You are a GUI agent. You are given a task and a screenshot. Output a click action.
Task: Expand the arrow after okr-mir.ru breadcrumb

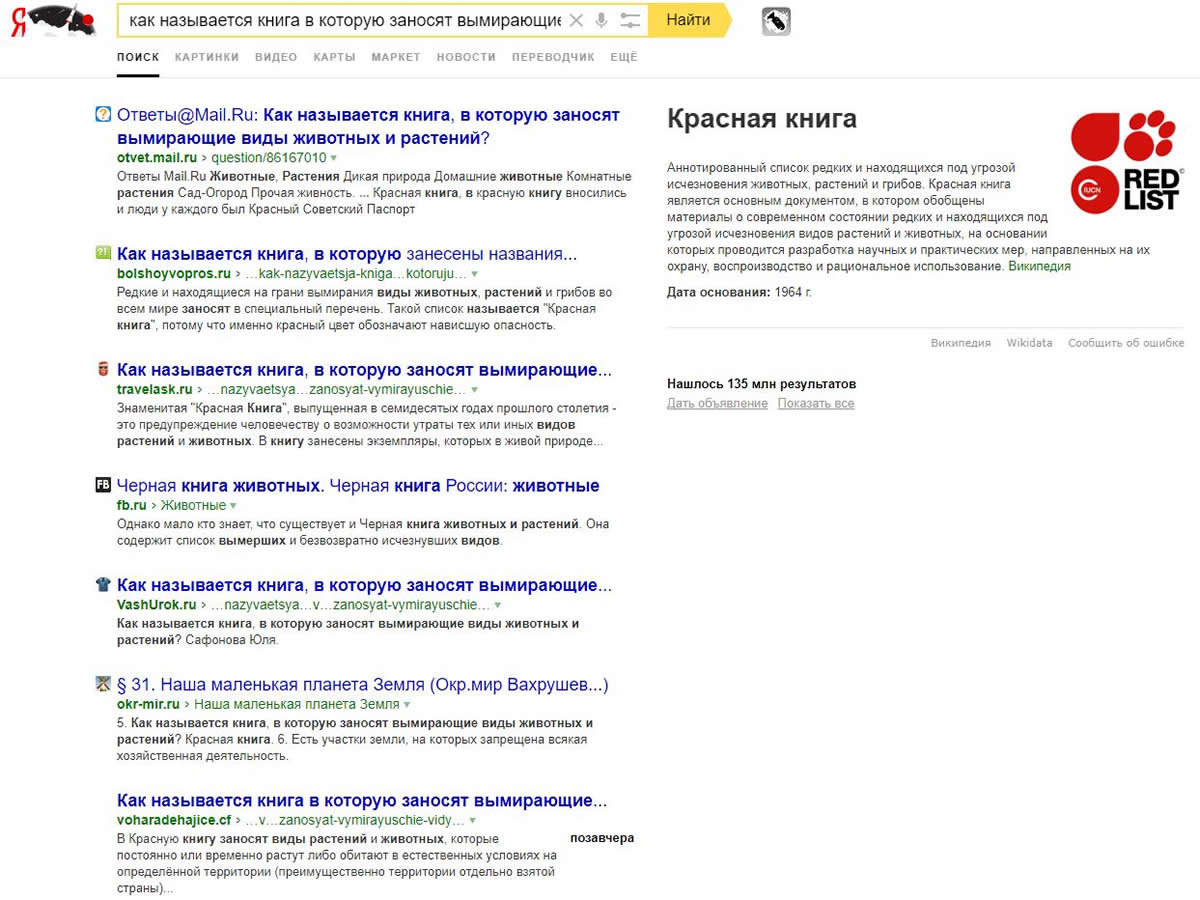tap(407, 705)
